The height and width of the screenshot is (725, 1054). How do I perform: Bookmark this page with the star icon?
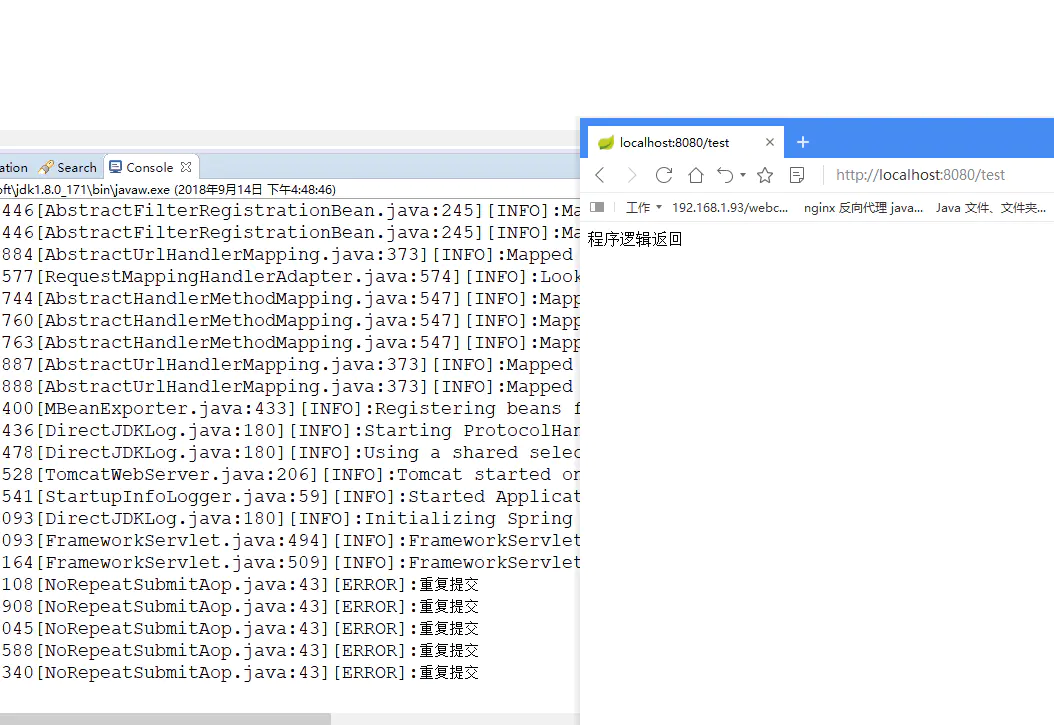tap(765, 175)
